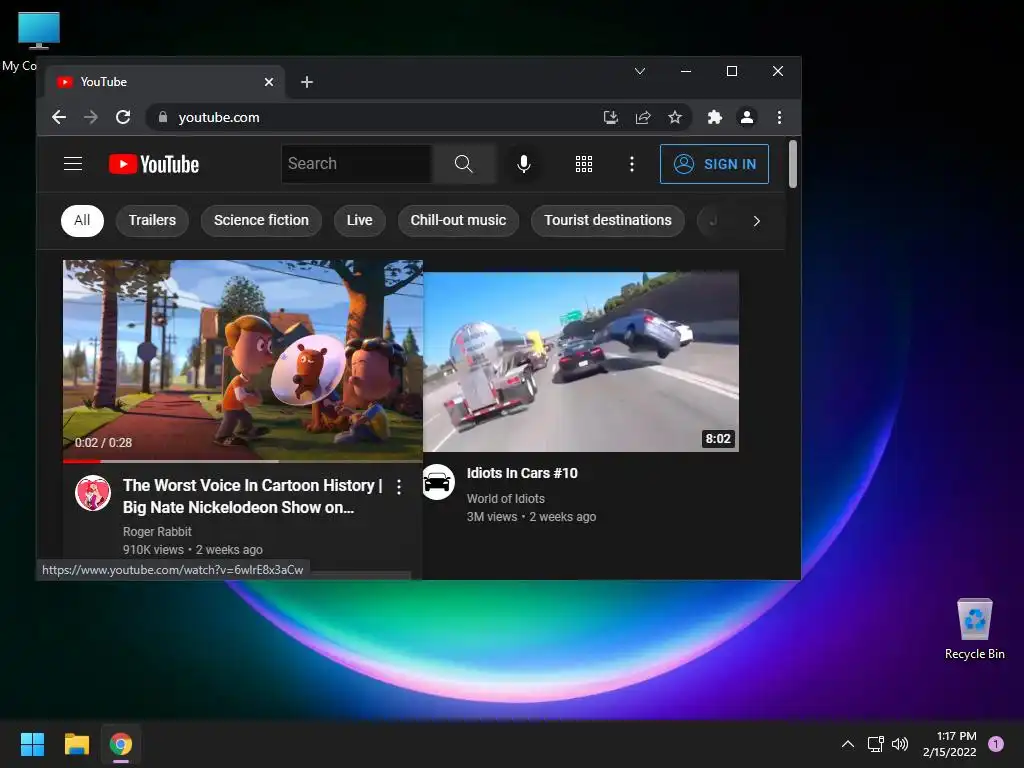Select the YouTube browser tab

click(x=165, y=82)
